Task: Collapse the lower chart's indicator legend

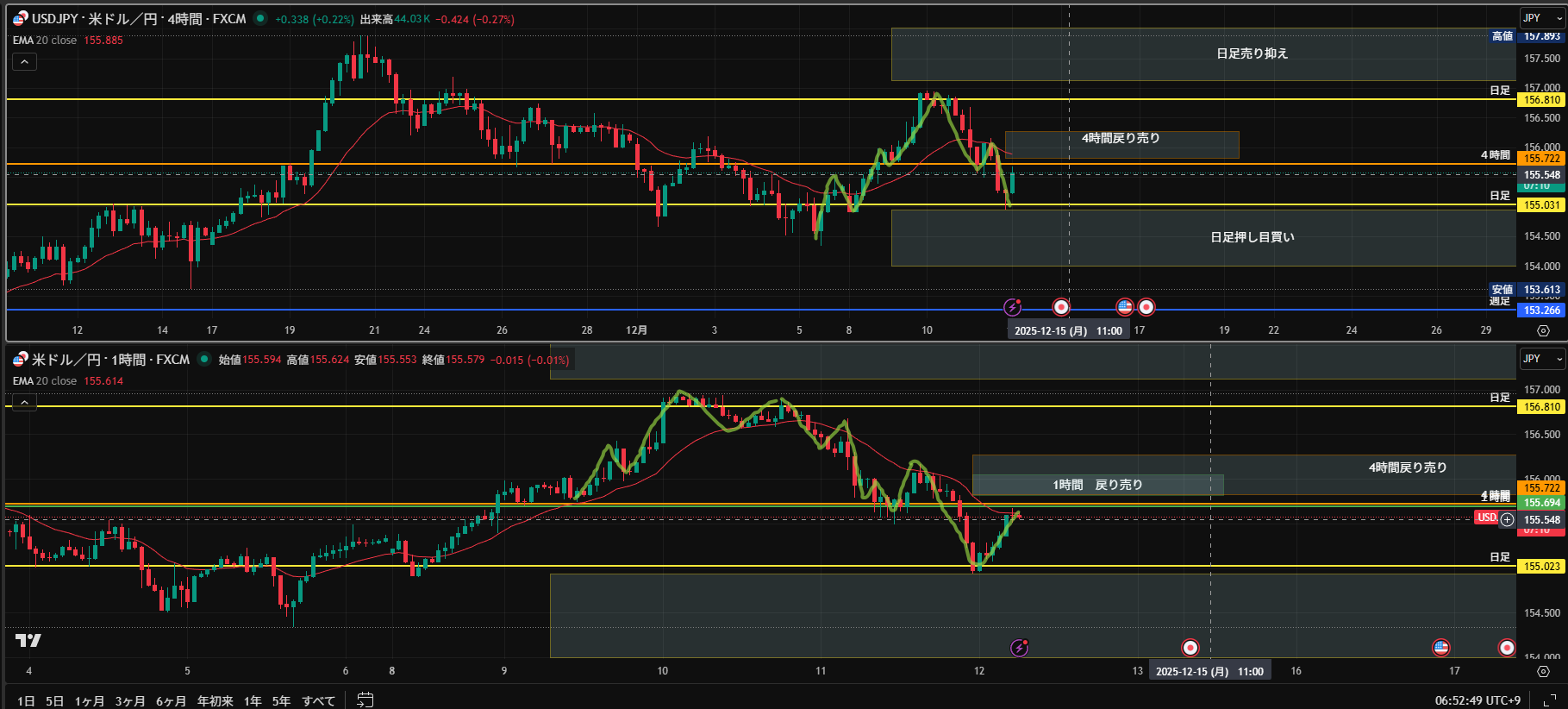Action: click(x=24, y=402)
